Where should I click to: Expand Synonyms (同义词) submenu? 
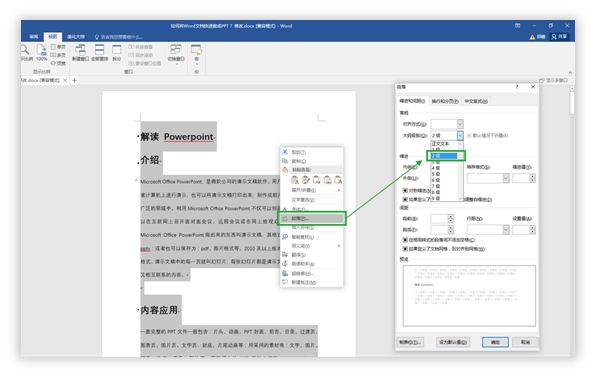(312, 246)
